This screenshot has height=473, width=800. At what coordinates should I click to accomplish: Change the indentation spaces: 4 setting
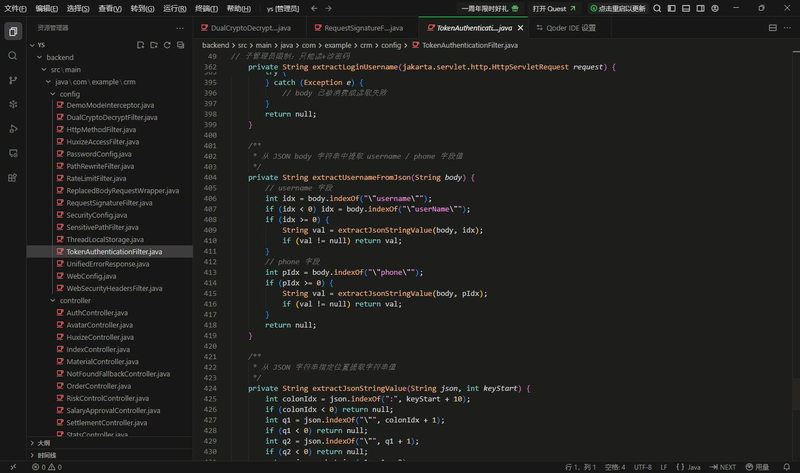tap(615, 467)
